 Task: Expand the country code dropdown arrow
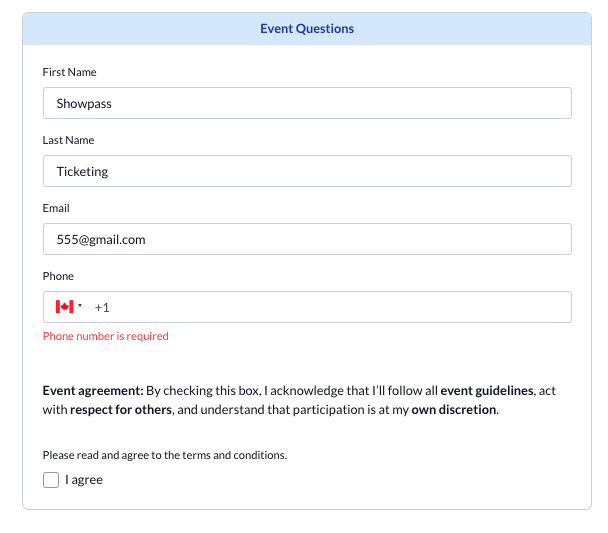80,307
